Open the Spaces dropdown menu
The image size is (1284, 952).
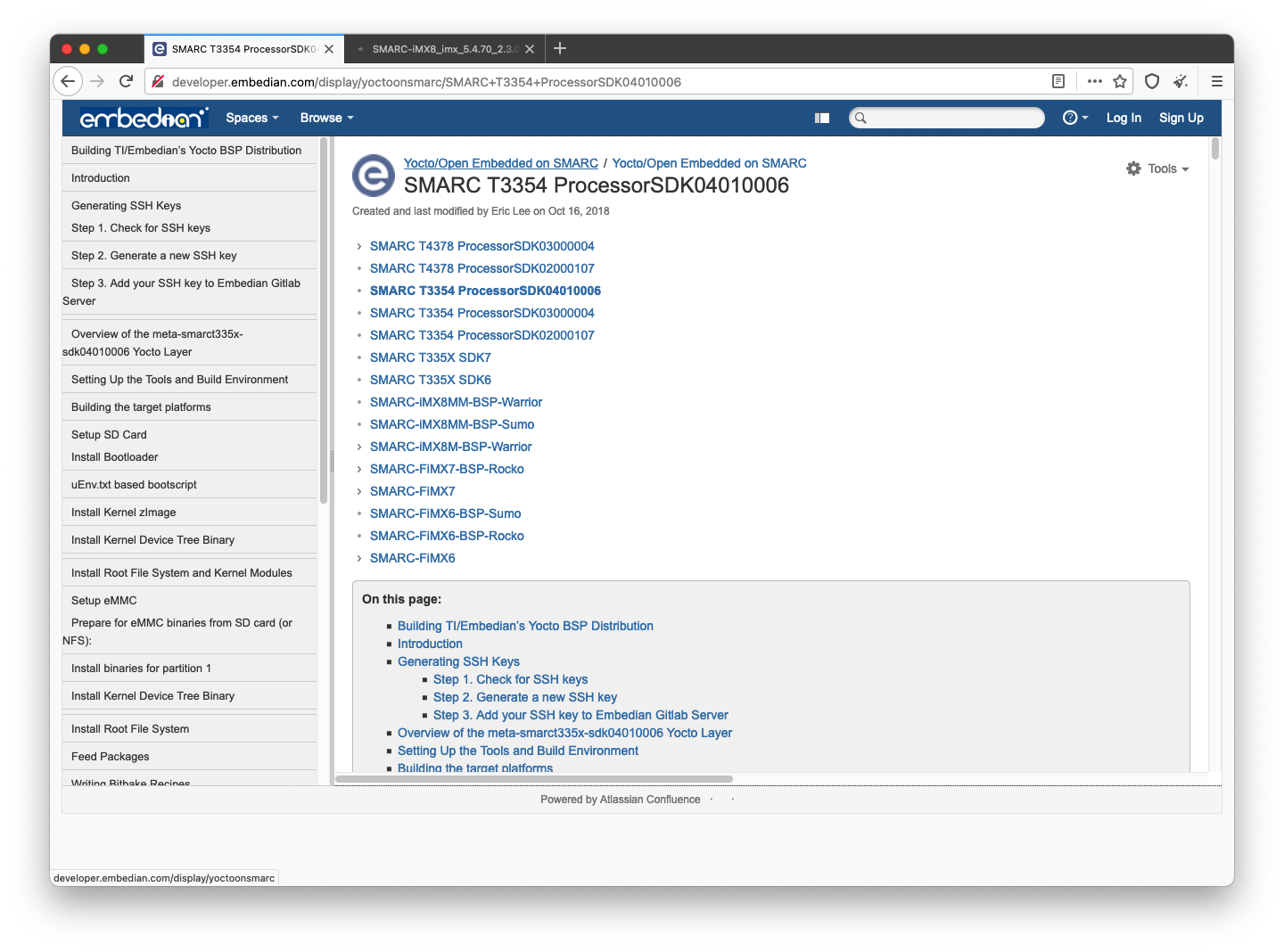[252, 118]
